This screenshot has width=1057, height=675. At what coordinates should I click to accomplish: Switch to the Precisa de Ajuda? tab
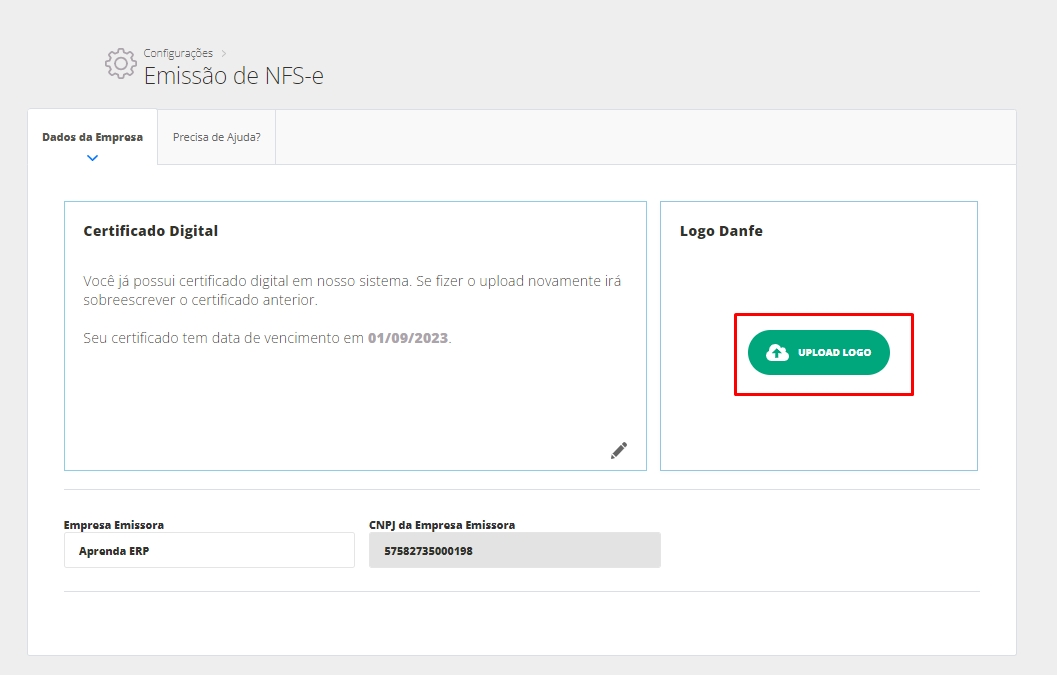click(216, 137)
